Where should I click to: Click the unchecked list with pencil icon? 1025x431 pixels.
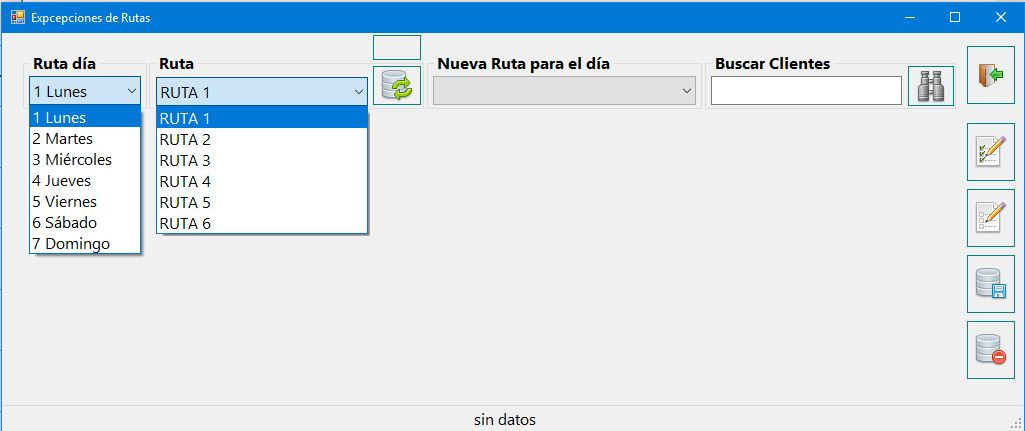[x=990, y=218]
